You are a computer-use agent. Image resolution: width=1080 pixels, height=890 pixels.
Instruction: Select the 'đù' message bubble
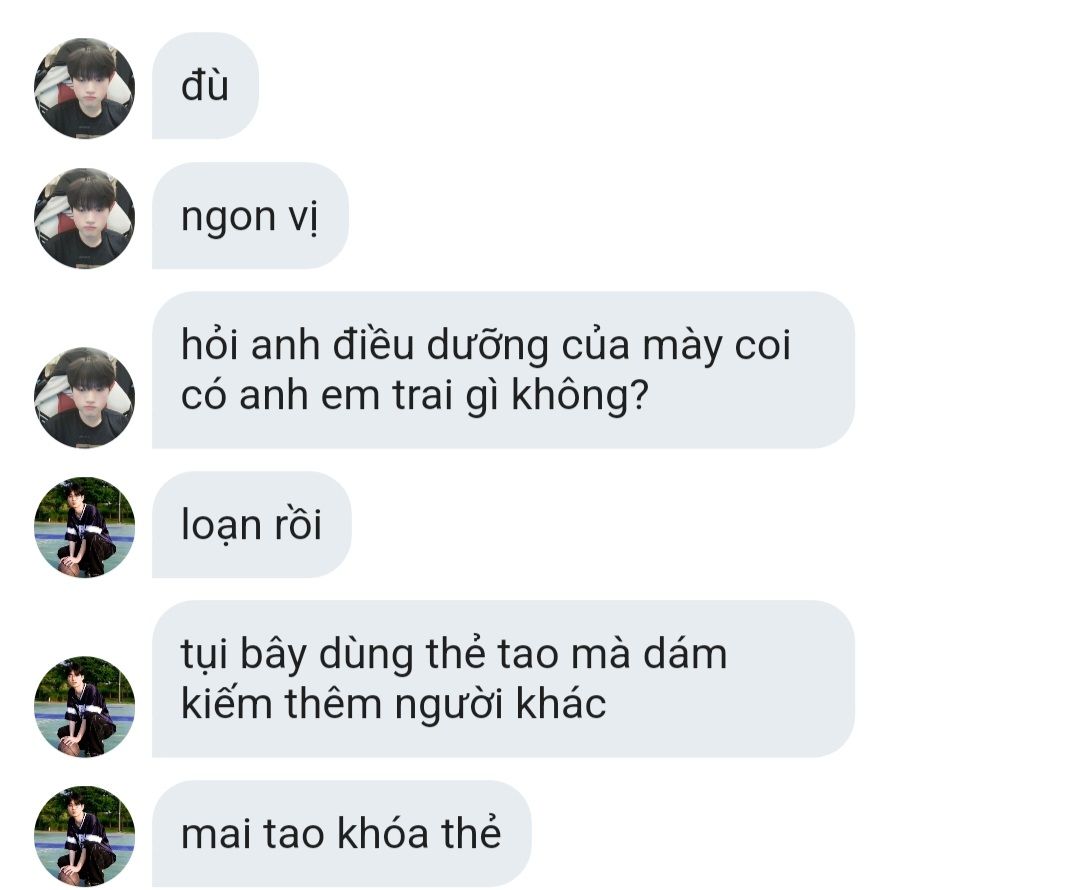pyautogui.click(x=205, y=85)
